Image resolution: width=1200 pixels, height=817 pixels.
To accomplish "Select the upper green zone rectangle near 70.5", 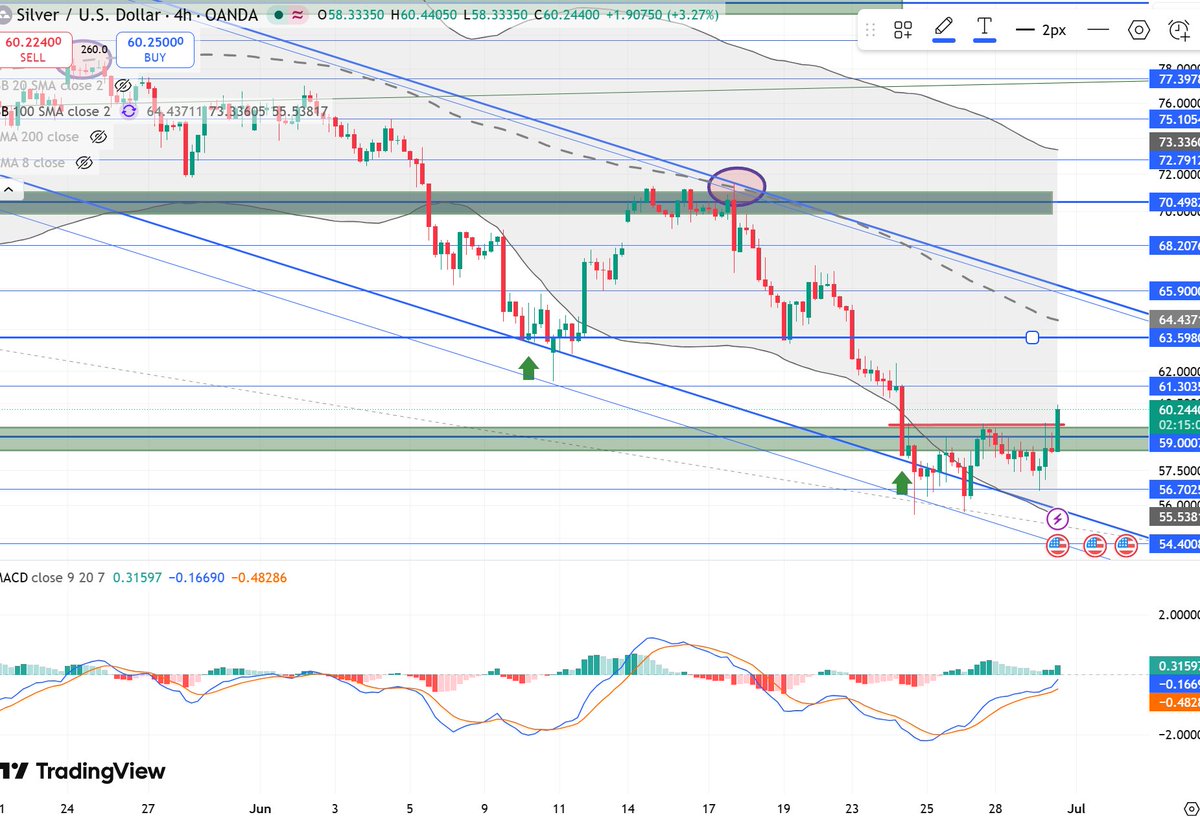I will point(526,202).
